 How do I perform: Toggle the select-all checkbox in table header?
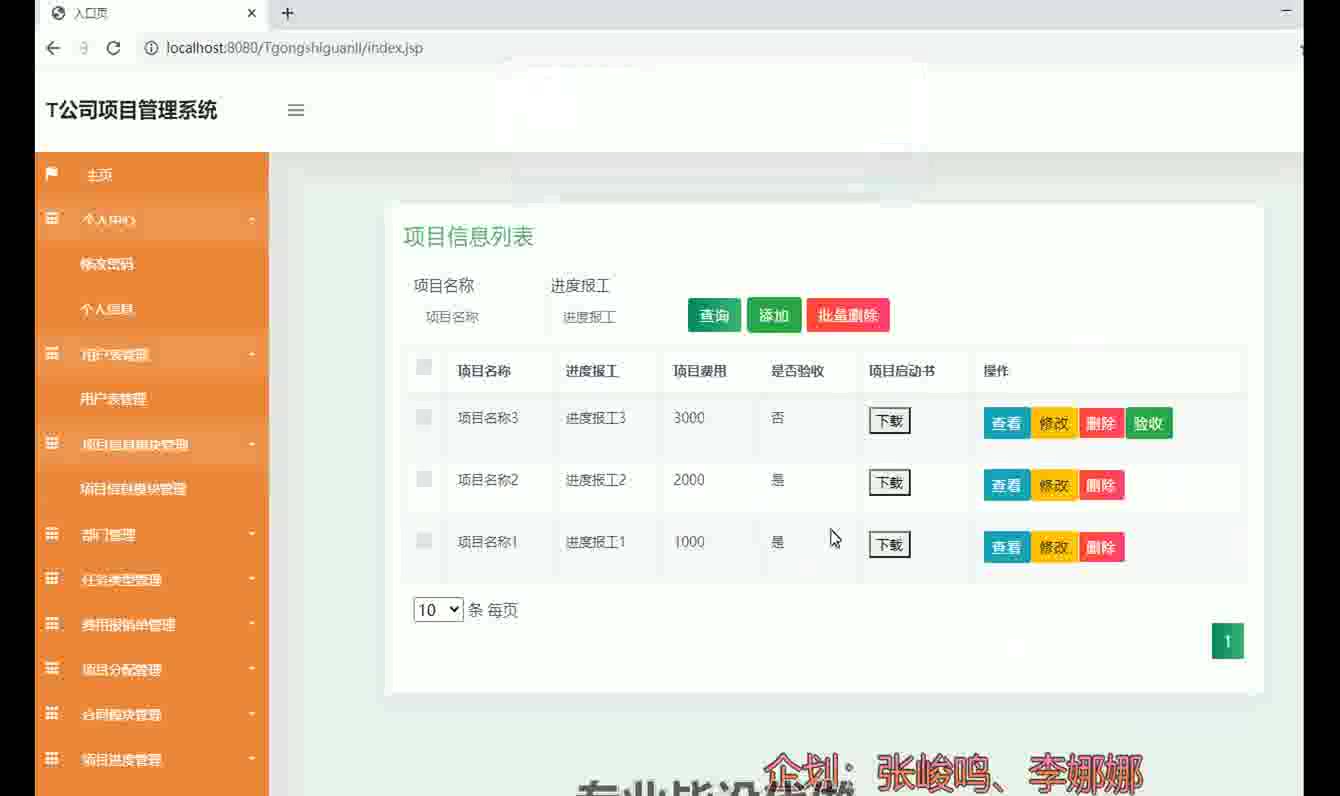(x=424, y=367)
